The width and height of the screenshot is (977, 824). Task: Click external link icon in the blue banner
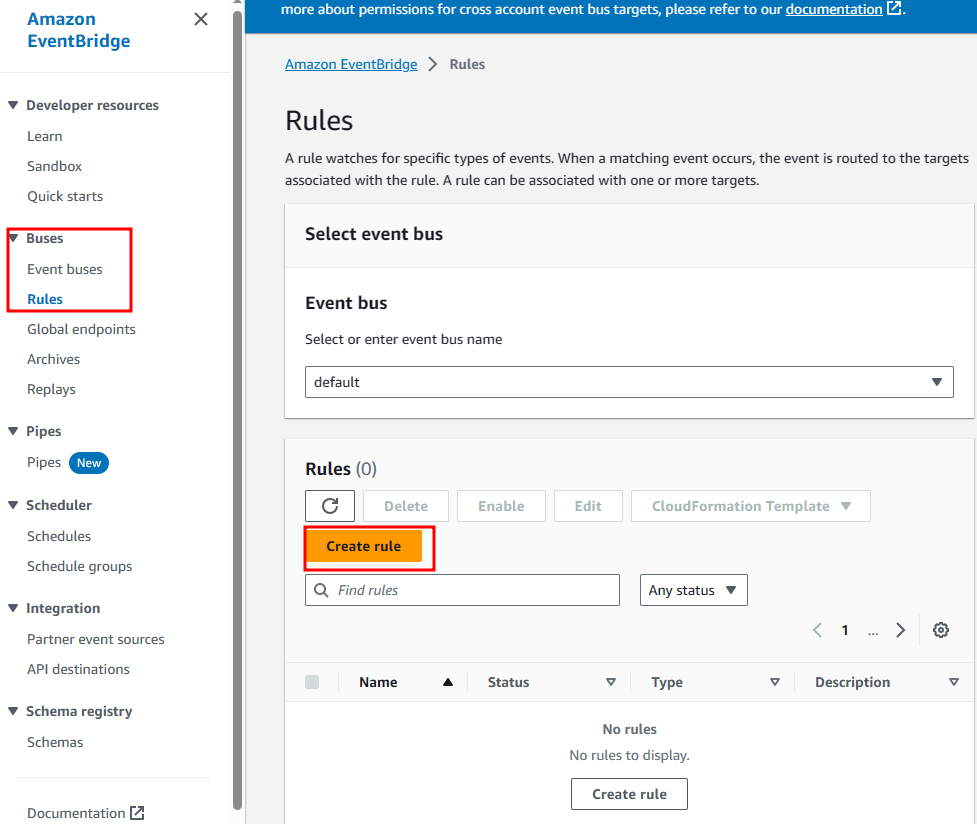(x=894, y=9)
